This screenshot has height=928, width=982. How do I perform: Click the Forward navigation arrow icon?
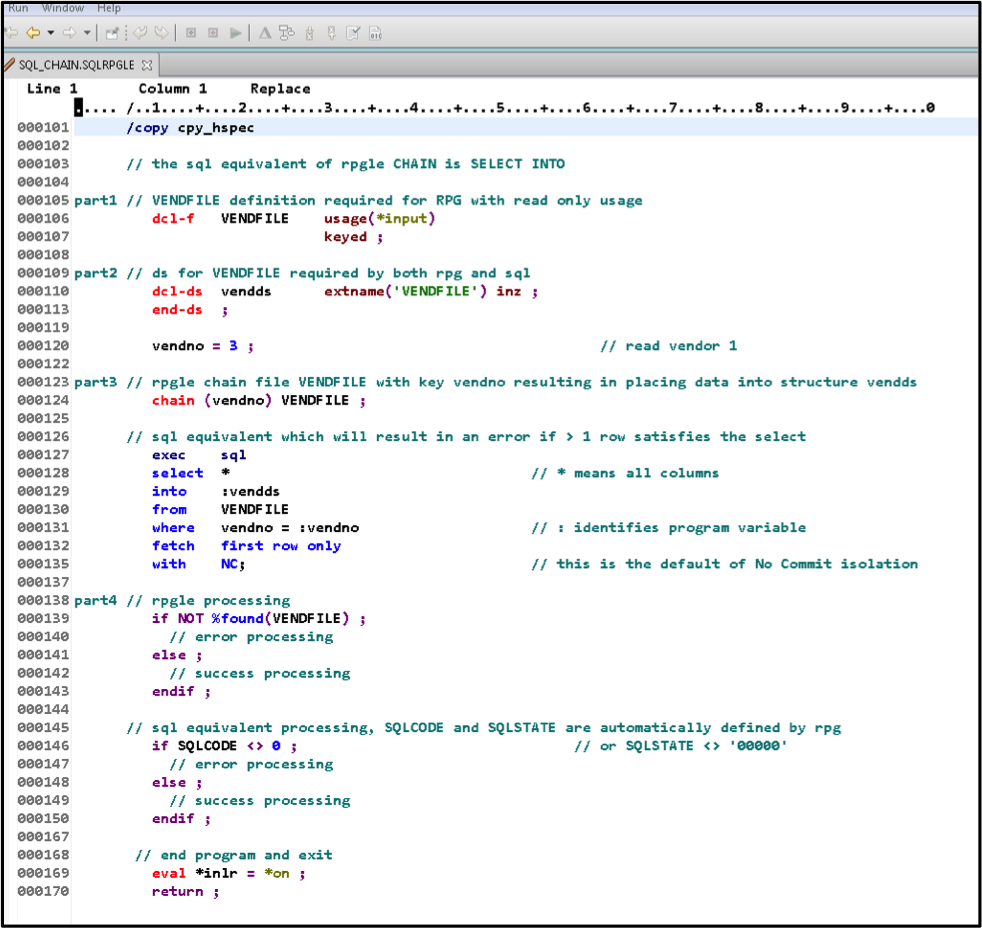point(68,32)
